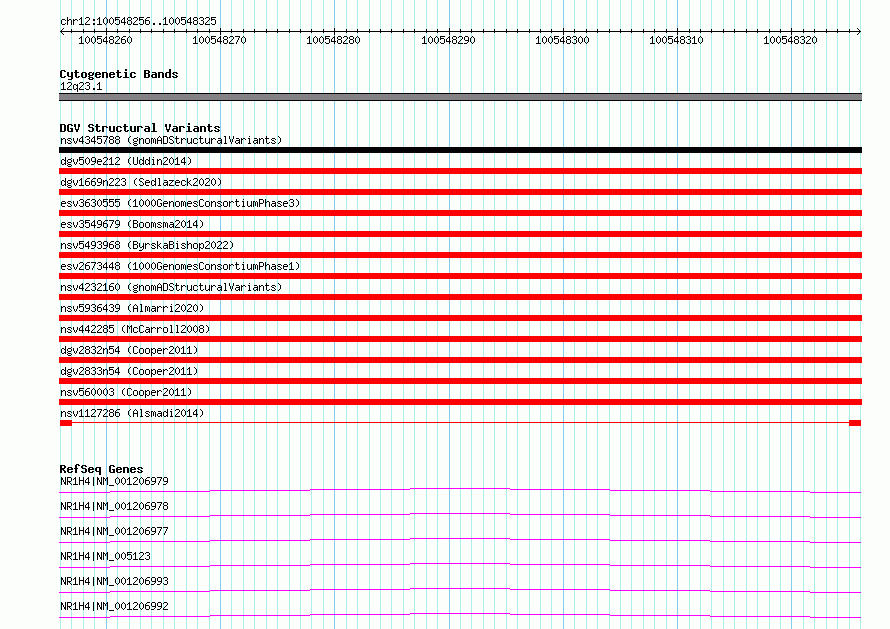Click ruler position 100548270

click(219, 40)
